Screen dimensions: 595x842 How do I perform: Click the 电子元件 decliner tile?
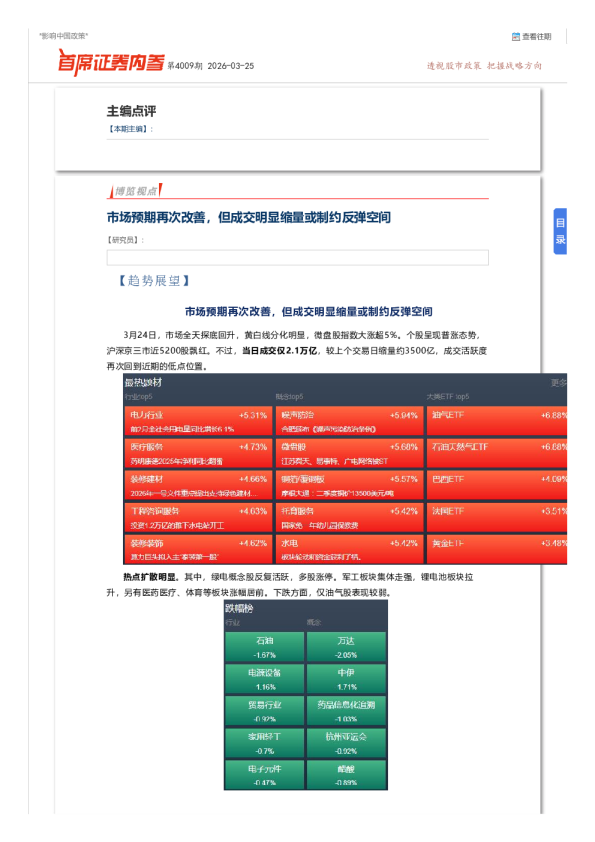tap(265, 774)
